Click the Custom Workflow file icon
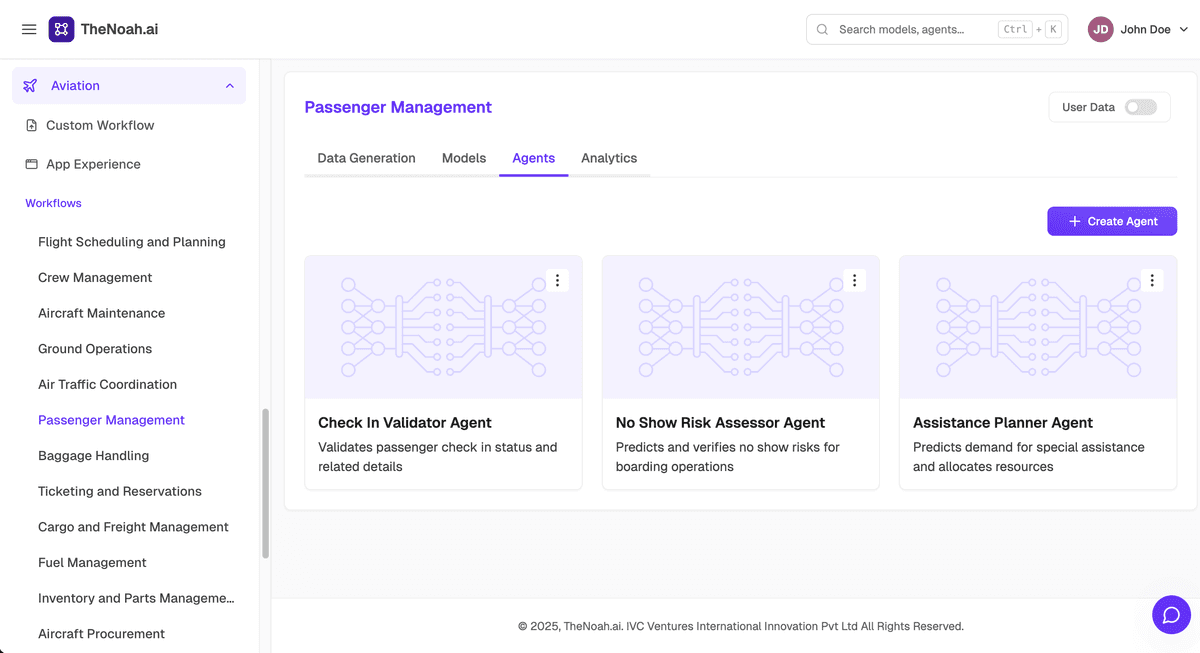The width and height of the screenshot is (1200, 653). pyautogui.click(x=31, y=126)
